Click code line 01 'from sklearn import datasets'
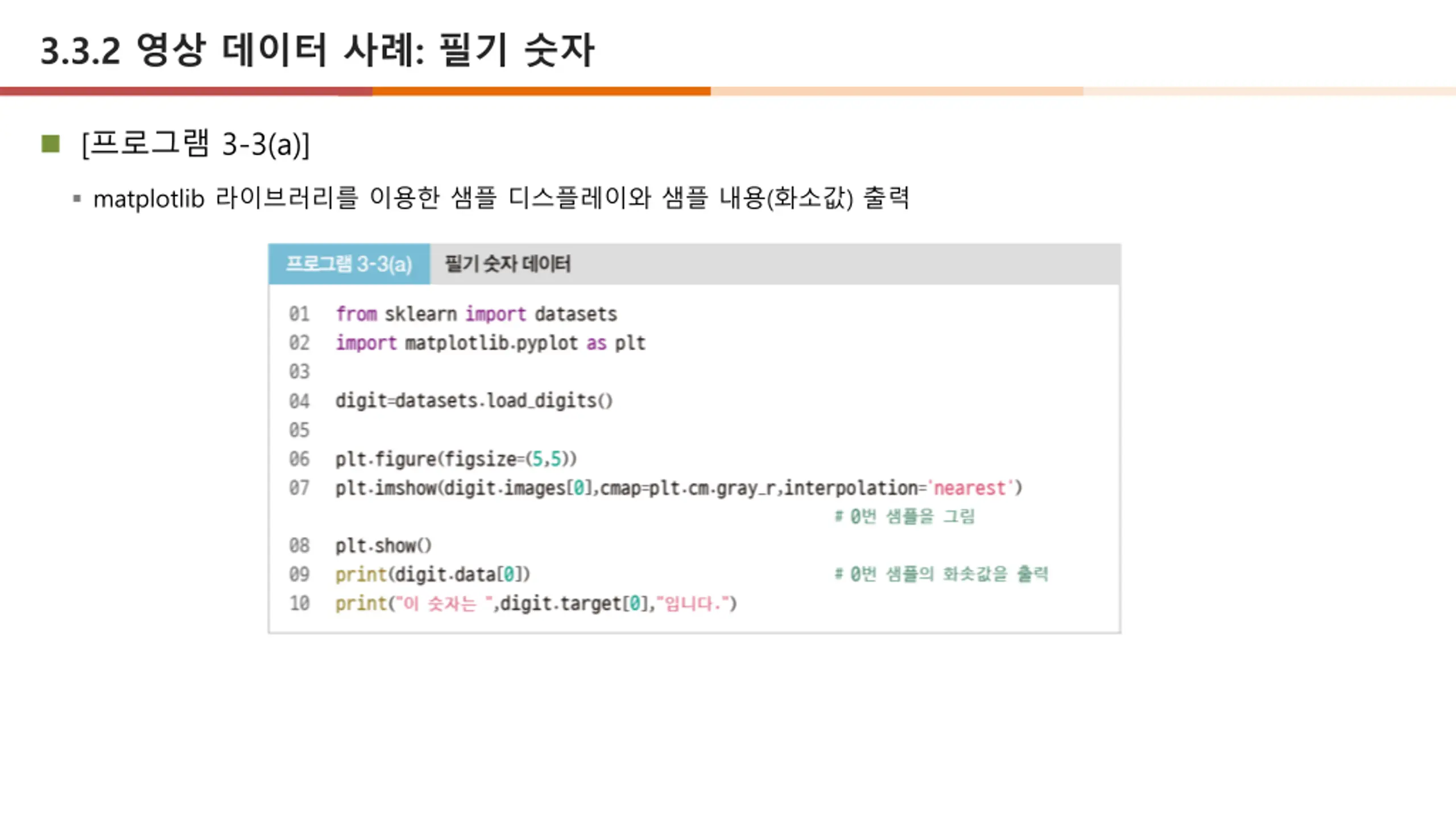1456x819 pixels. [x=476, y=314]
